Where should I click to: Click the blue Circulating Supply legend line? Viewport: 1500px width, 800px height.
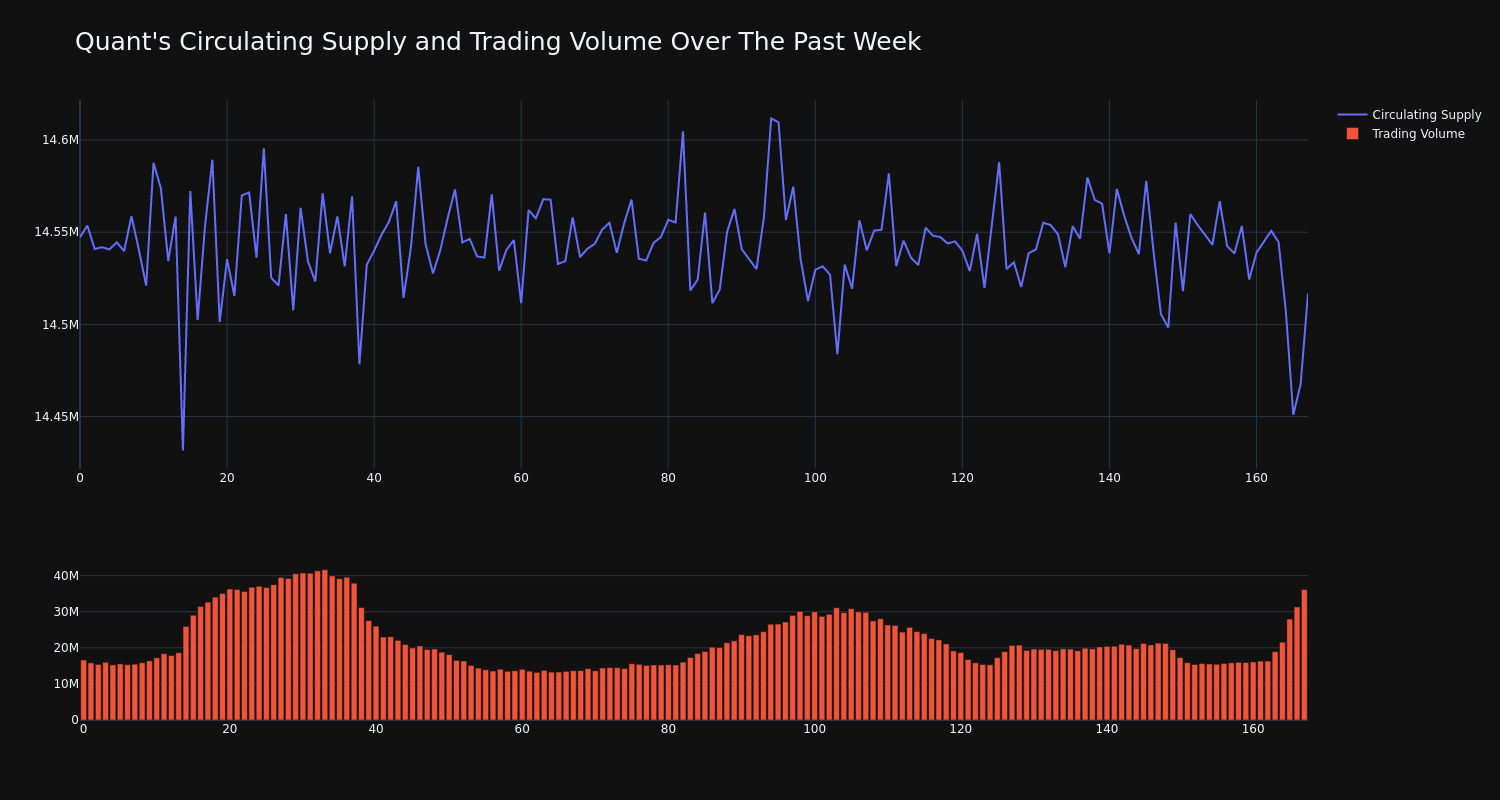[1352, 115]
